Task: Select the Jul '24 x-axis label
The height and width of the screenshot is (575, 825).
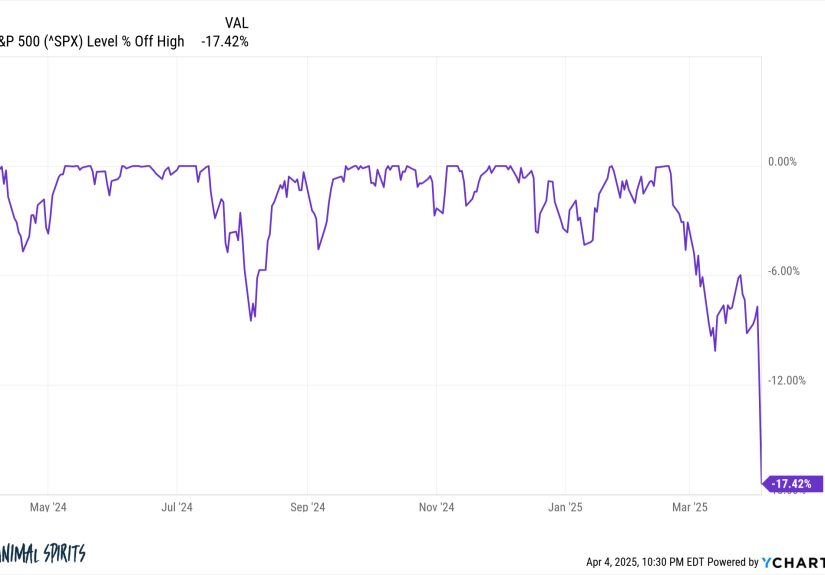Action: click(177, 507)
